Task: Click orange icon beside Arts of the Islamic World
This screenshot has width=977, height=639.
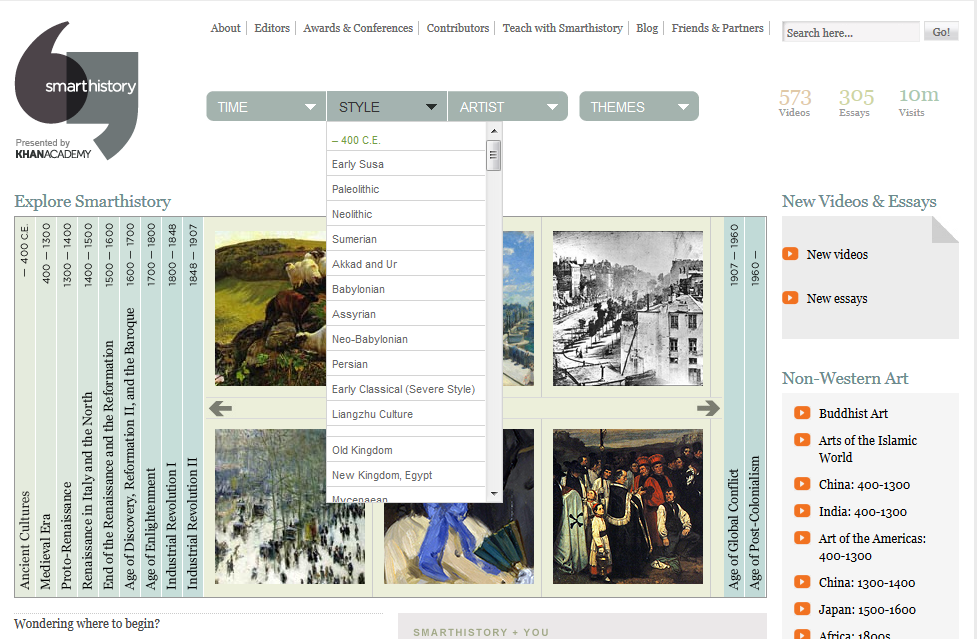Action: pos(802,440)
